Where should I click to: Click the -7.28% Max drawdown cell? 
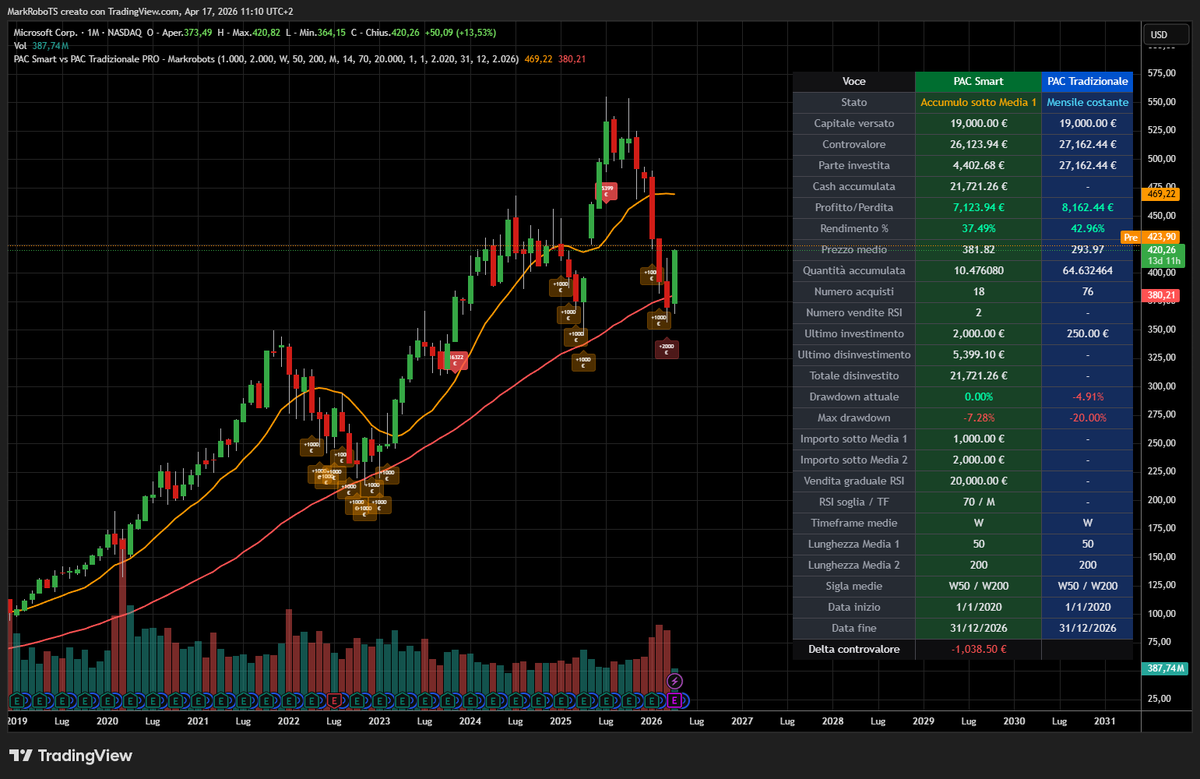978,417
